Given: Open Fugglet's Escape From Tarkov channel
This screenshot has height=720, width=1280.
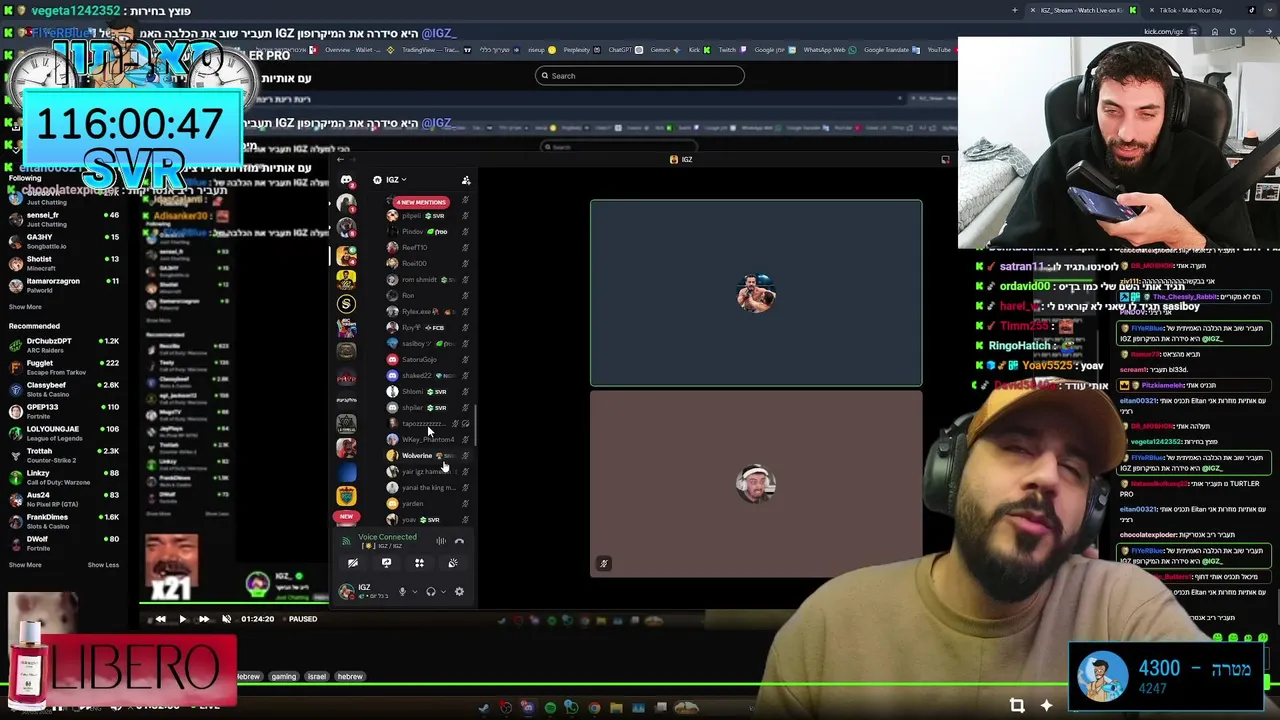Looking at the screenshot, I should tap(64, 367).
